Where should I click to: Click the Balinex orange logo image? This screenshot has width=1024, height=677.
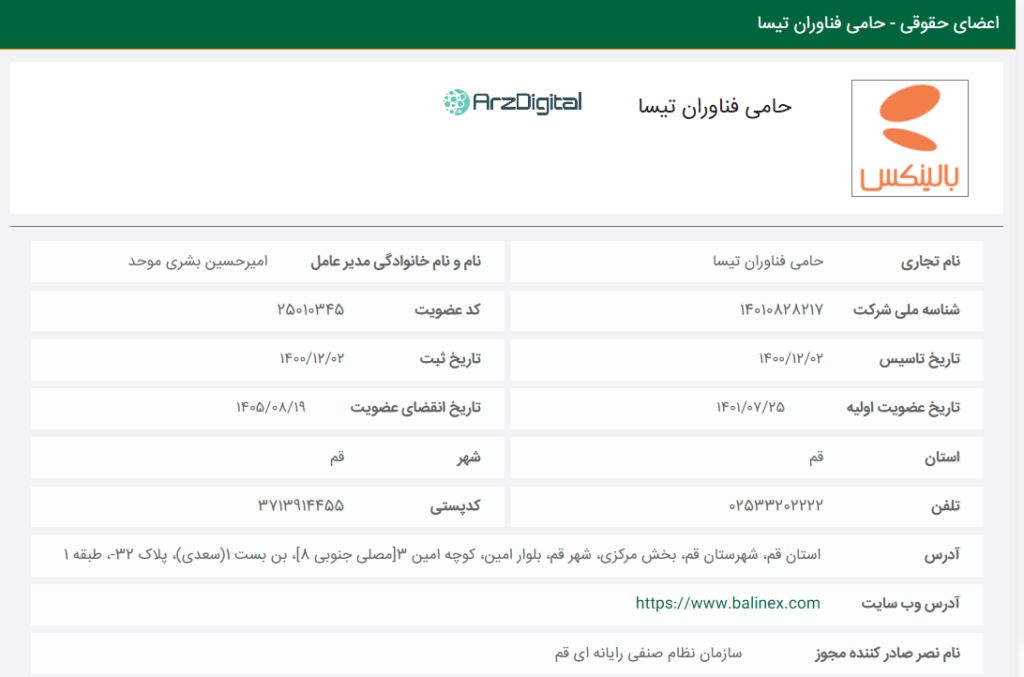tap(910, 138)
